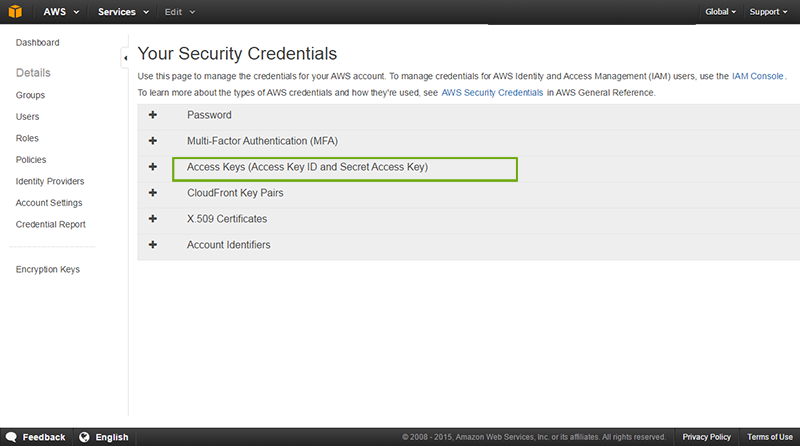Expand Account Identifiers plus icon

coord(153,245)
